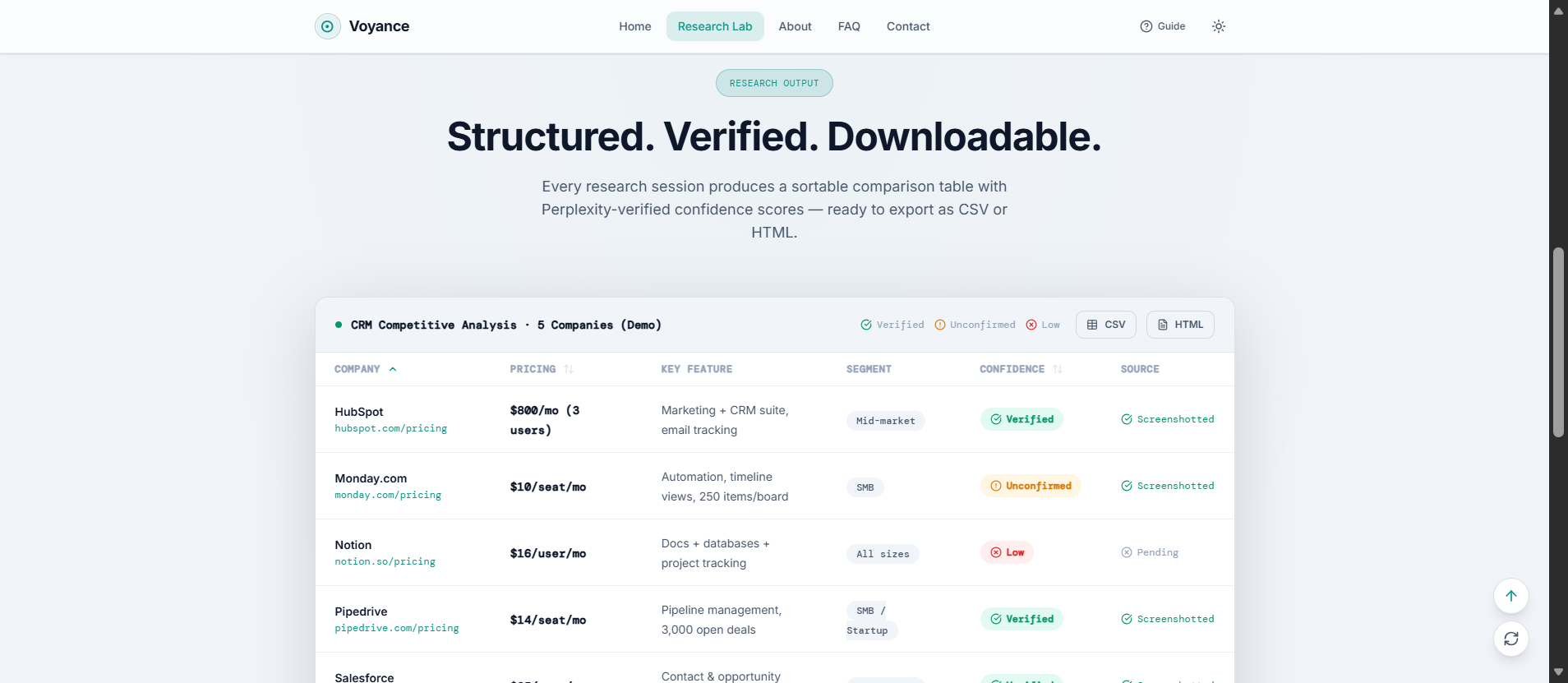Image resolution: width=1568 pixels, height=683 pixels.
Task: Click Pipedrive's Pipeline management feature text
Action: tap(722, 620)
